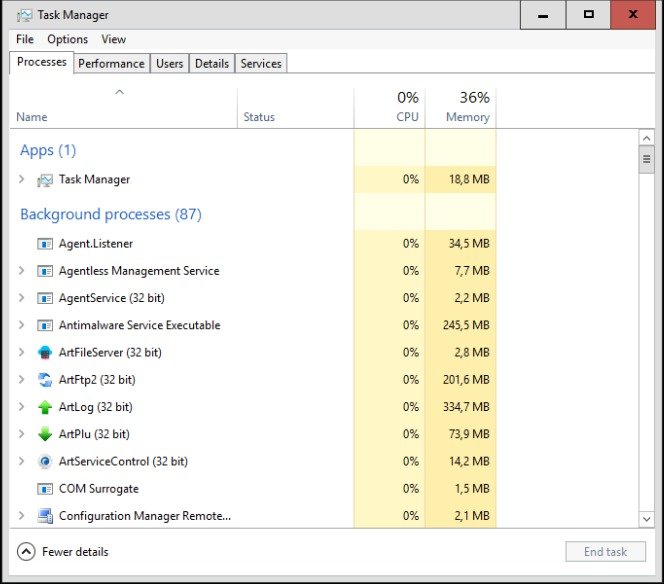Image resolution: width=664 pixels, height=584 pixels.
Task: Click the 1,5 MB memory value
Action: pos(472,489)
